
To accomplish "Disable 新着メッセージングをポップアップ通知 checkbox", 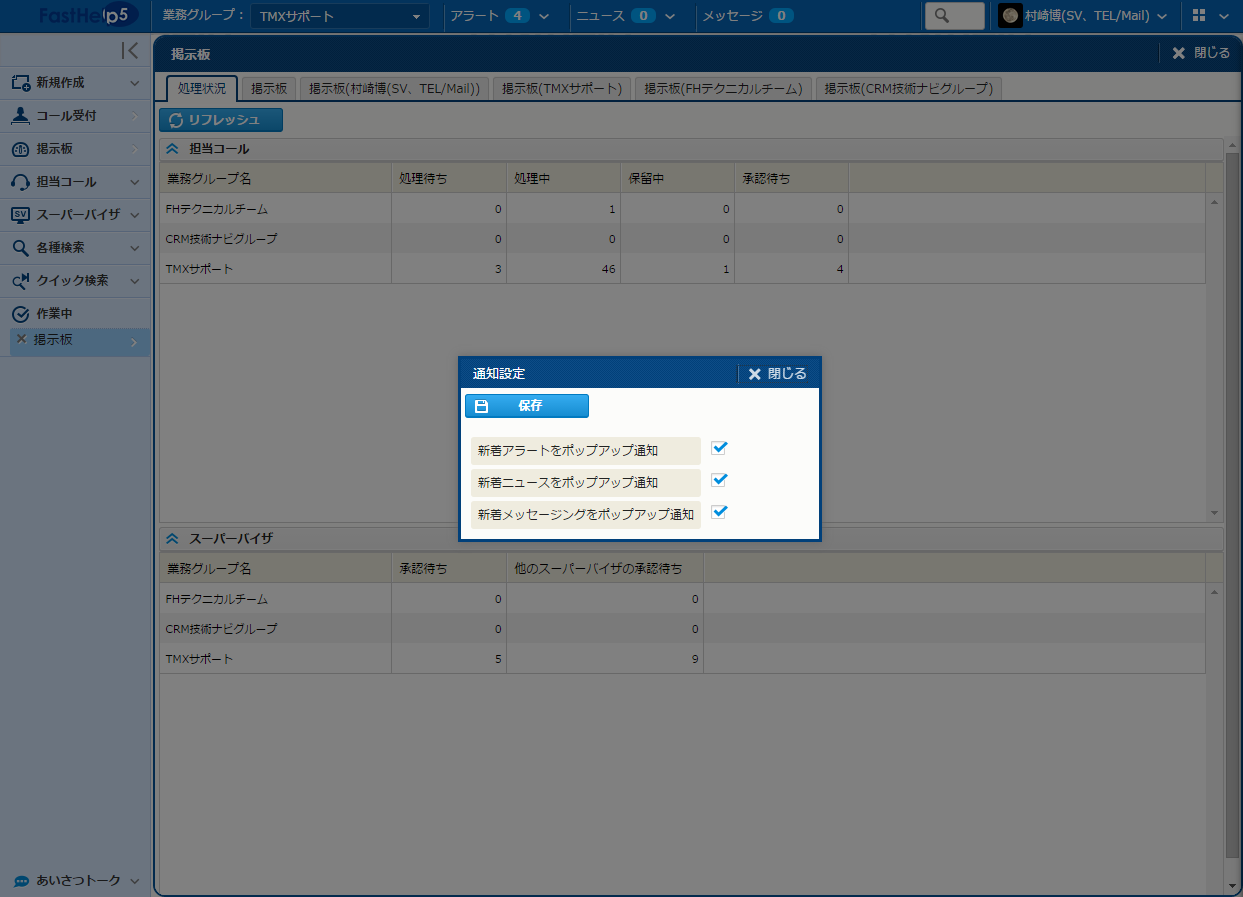I will pos(719,512).
